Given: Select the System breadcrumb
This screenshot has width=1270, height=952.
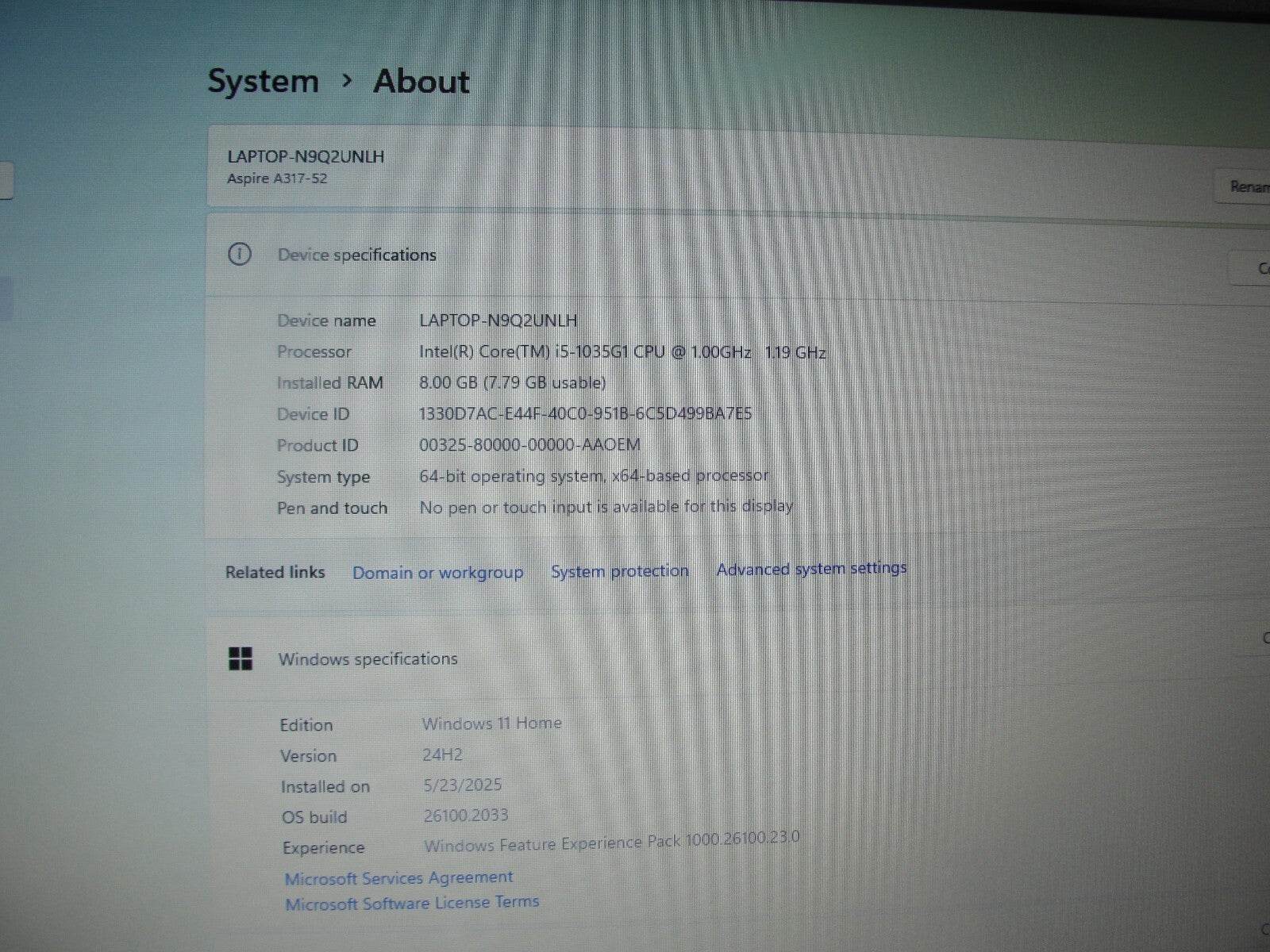Looking at the screenshot, I should point(263,80).
